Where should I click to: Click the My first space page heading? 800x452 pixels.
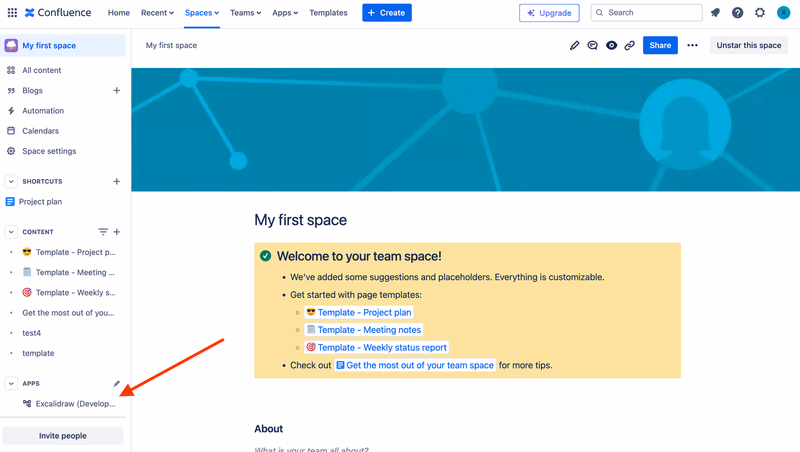coord(301,220)
